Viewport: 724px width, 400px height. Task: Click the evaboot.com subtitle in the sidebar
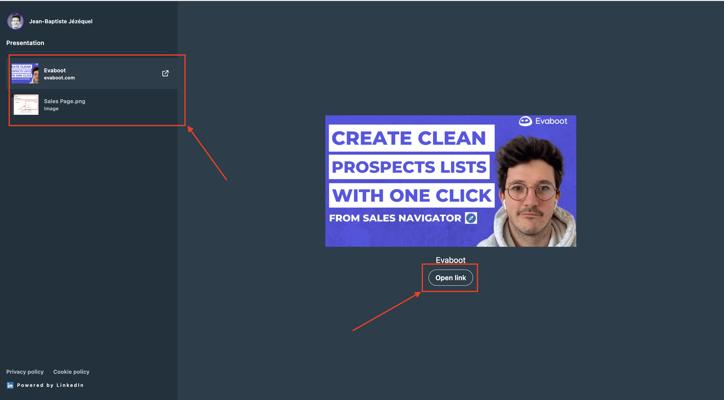59,78
